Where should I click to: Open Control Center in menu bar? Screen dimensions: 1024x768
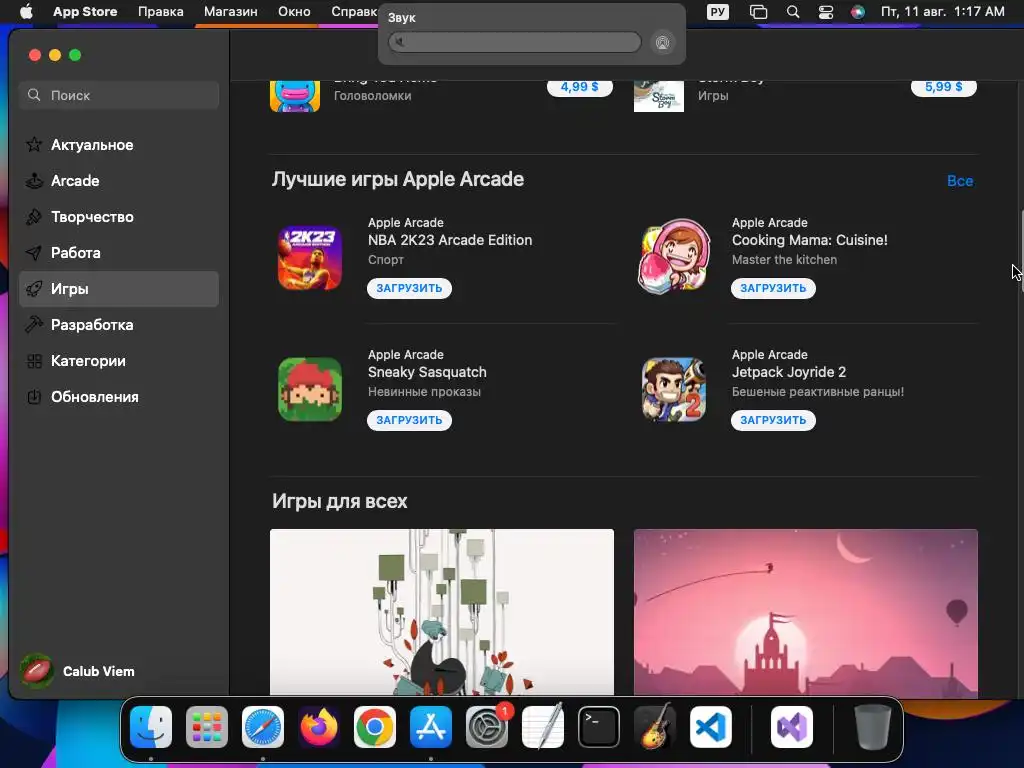point(825,12)
